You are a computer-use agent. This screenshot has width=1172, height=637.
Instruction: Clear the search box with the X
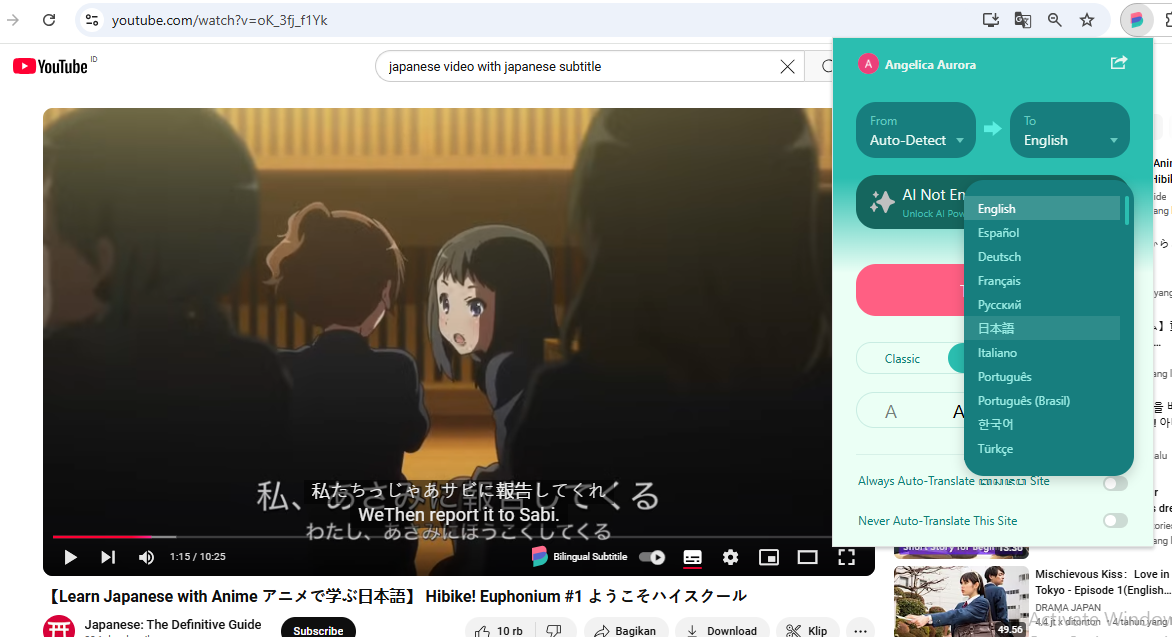[x=787, y=66]
